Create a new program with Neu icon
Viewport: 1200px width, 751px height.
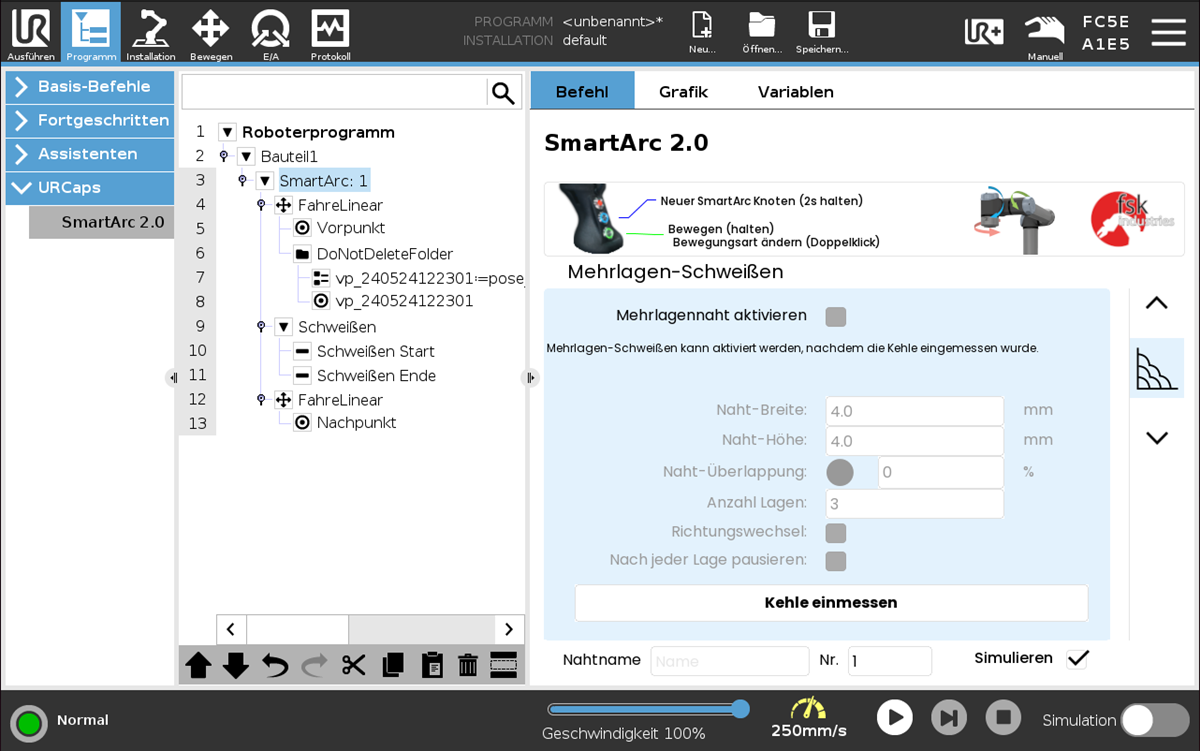(702, 33)
